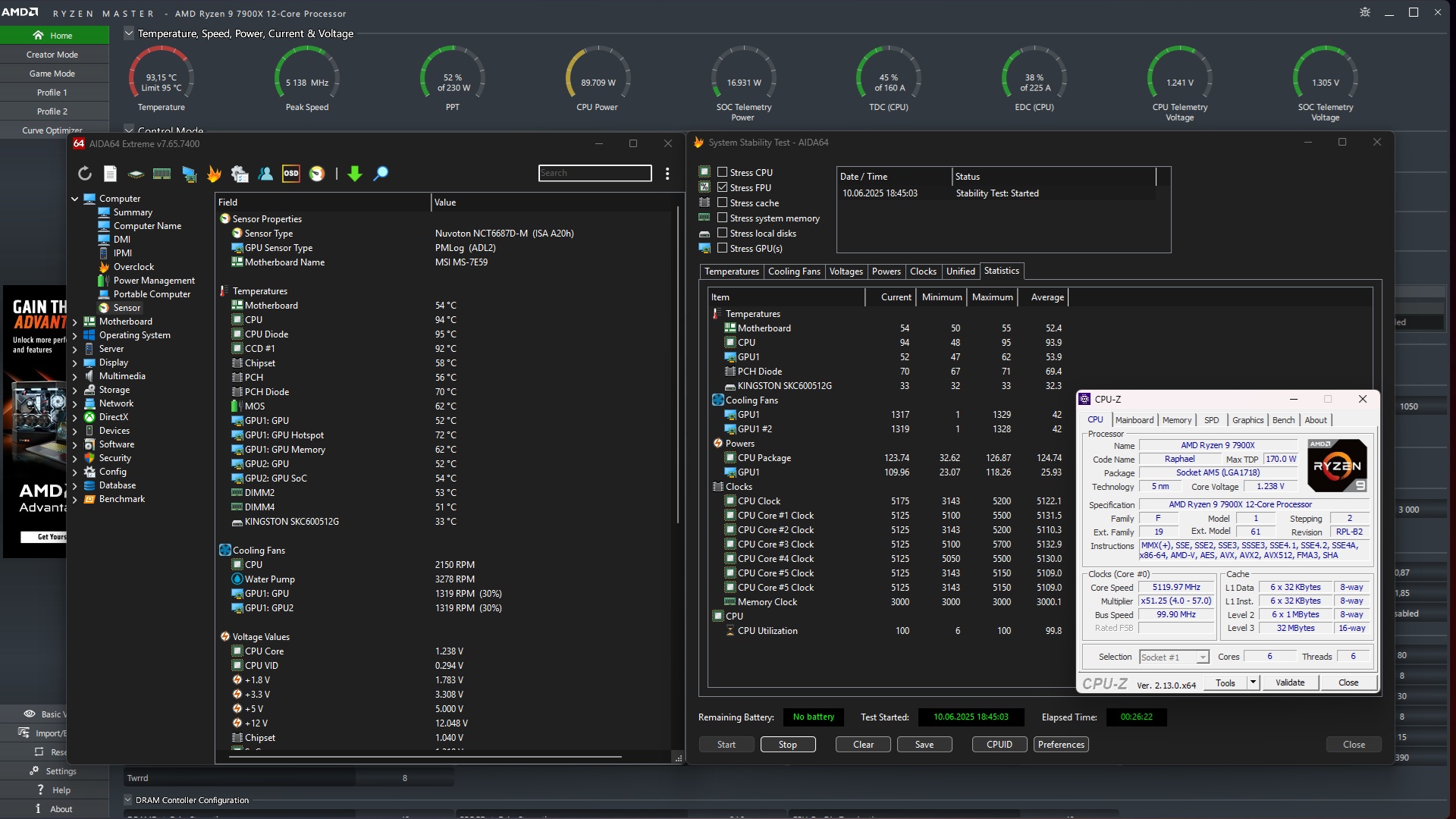This screenshot has height=819, width=1456.
Task: Click the Ryzen Master Home icon
Action: (x=38, y=36)
